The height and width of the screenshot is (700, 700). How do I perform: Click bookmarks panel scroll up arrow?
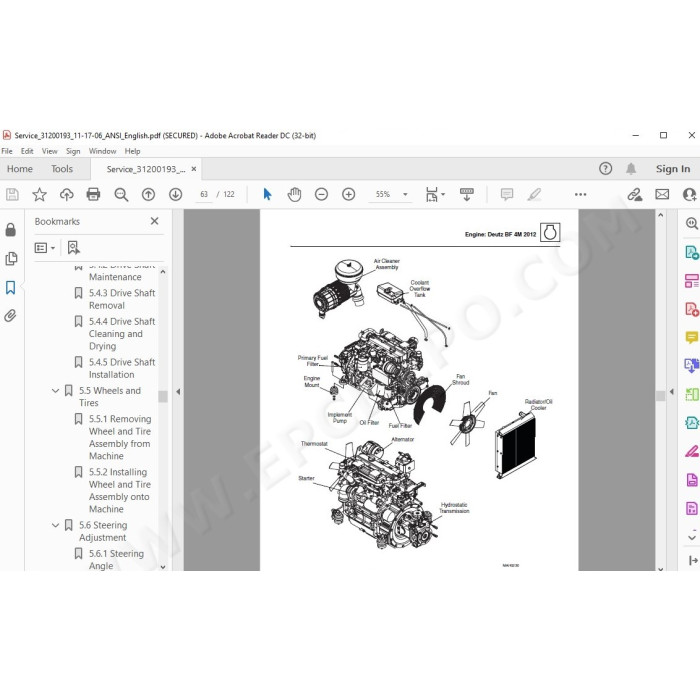163,271
